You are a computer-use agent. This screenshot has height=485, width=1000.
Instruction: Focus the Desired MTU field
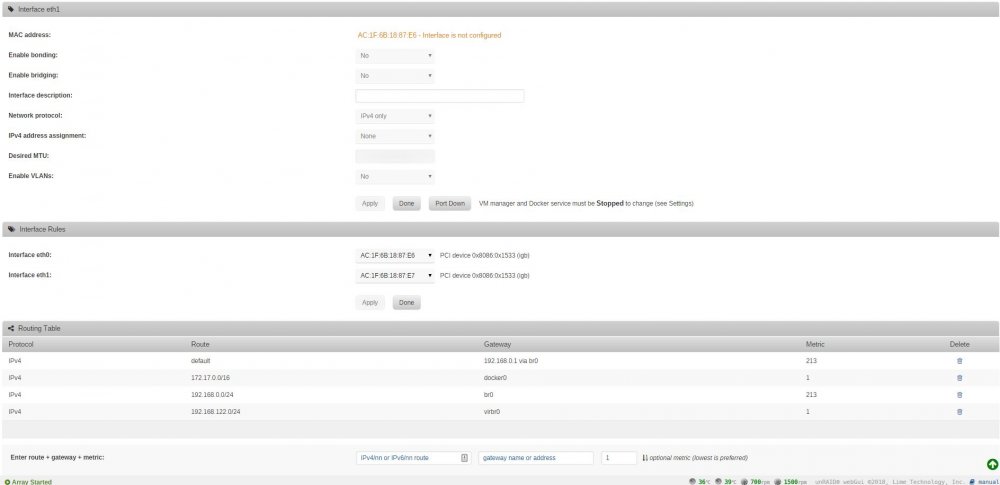point(395,156)
